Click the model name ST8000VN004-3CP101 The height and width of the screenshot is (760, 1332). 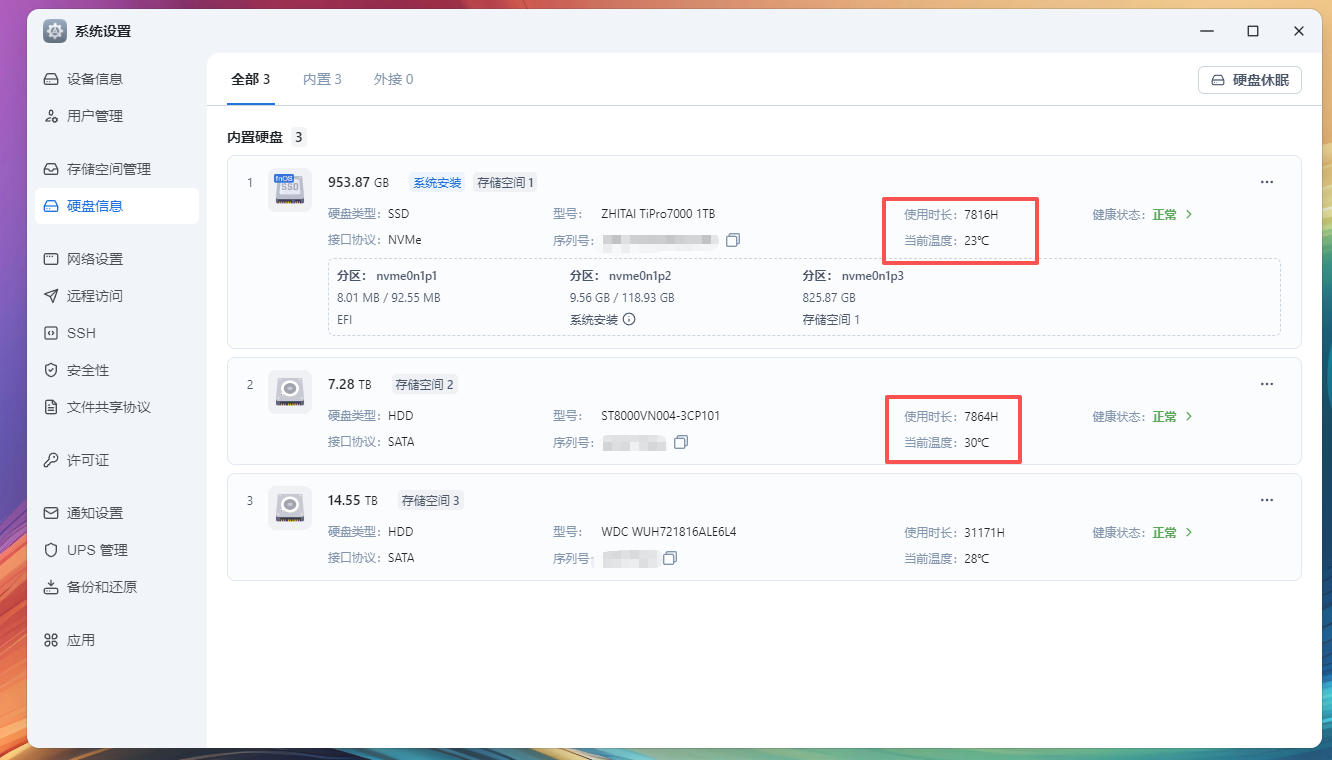661,416
